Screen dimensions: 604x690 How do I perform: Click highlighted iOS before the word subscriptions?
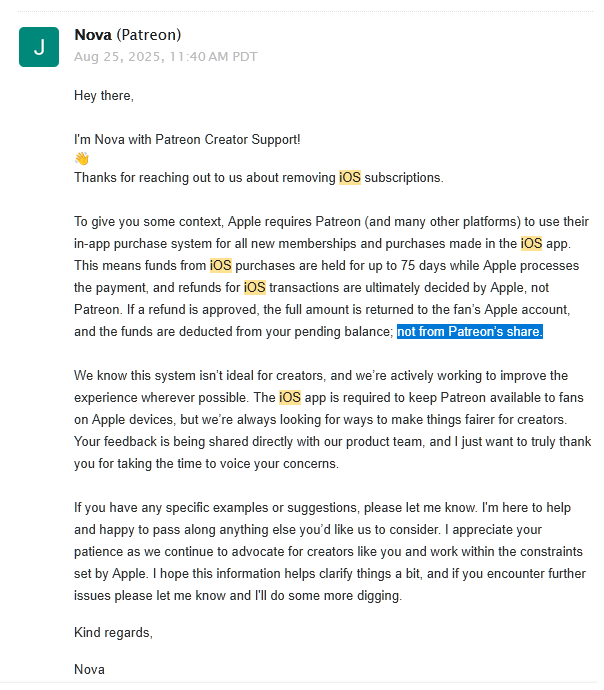coord(350,178)
